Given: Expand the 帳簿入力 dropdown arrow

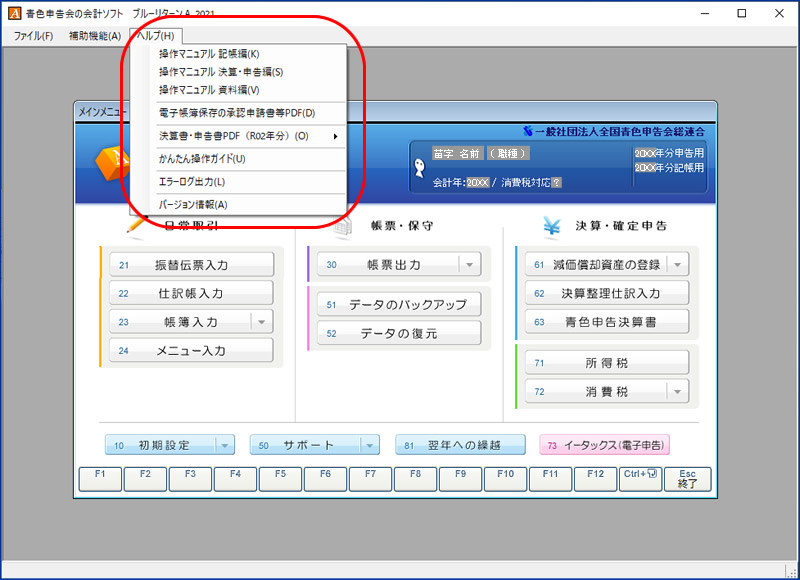Looking at the screenshot, I should point(261,322).
